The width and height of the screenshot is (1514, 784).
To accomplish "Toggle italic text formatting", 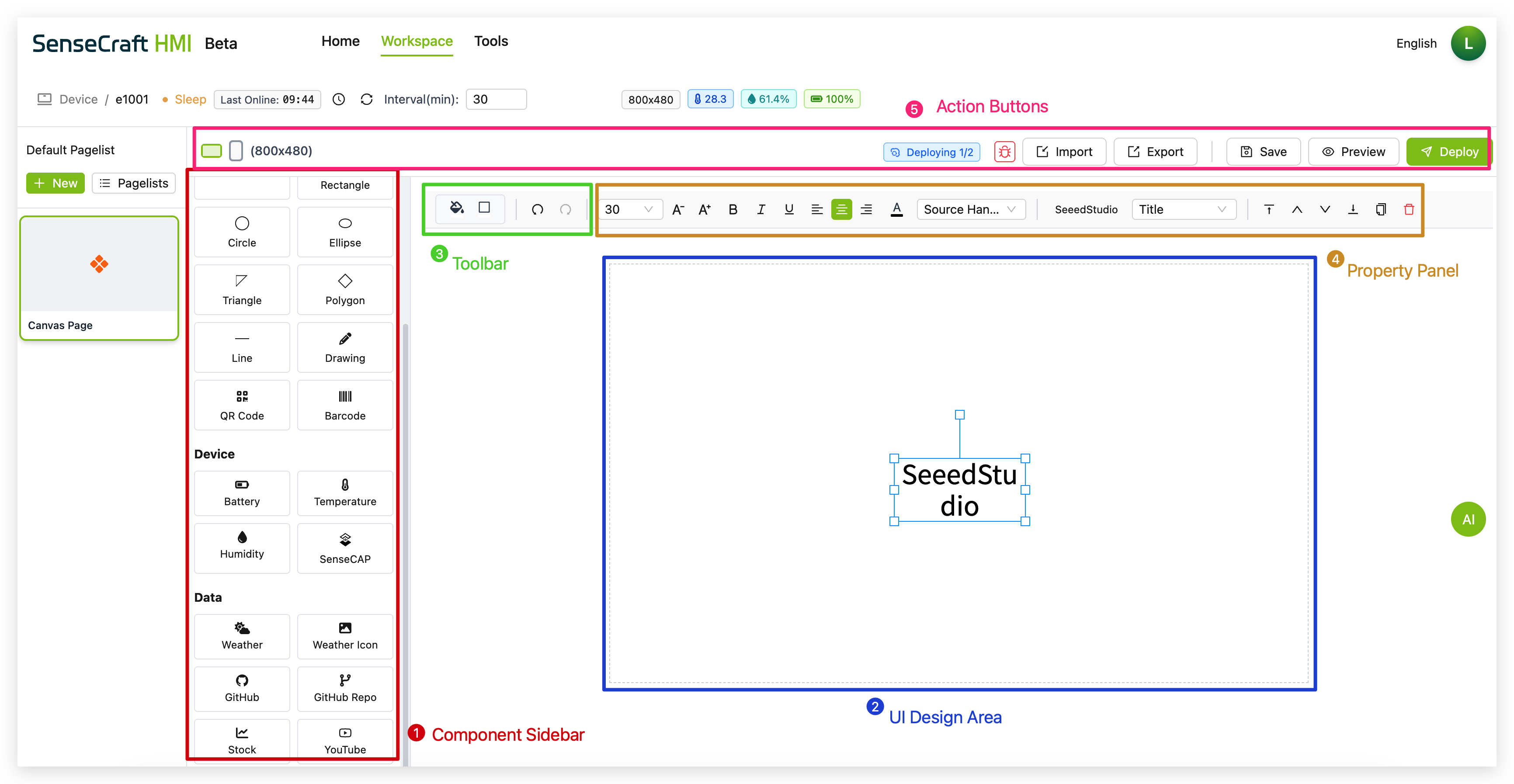I will pyautogui.click(x=760, y=209).
